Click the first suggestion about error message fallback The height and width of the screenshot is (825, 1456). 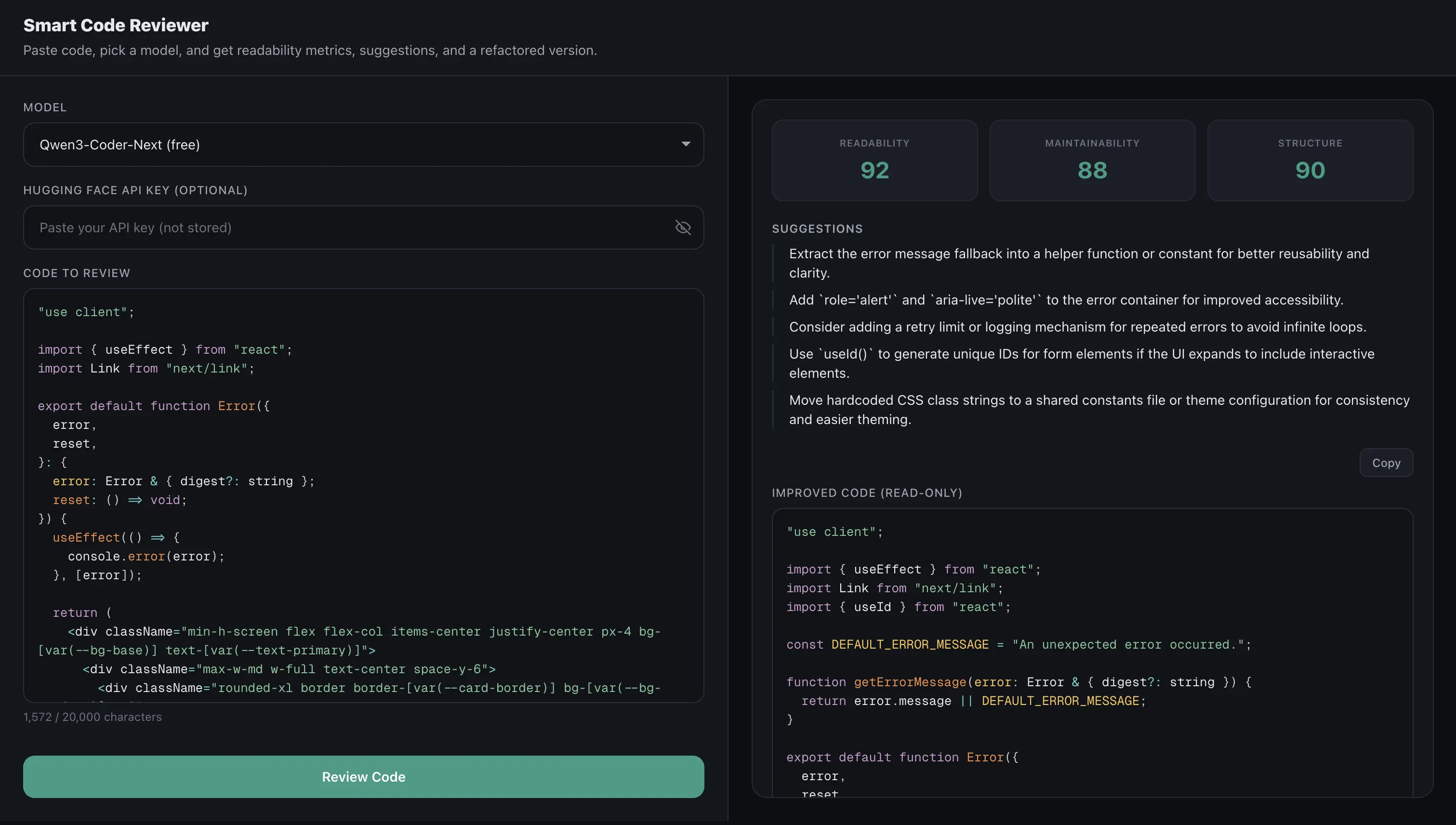1078,263
